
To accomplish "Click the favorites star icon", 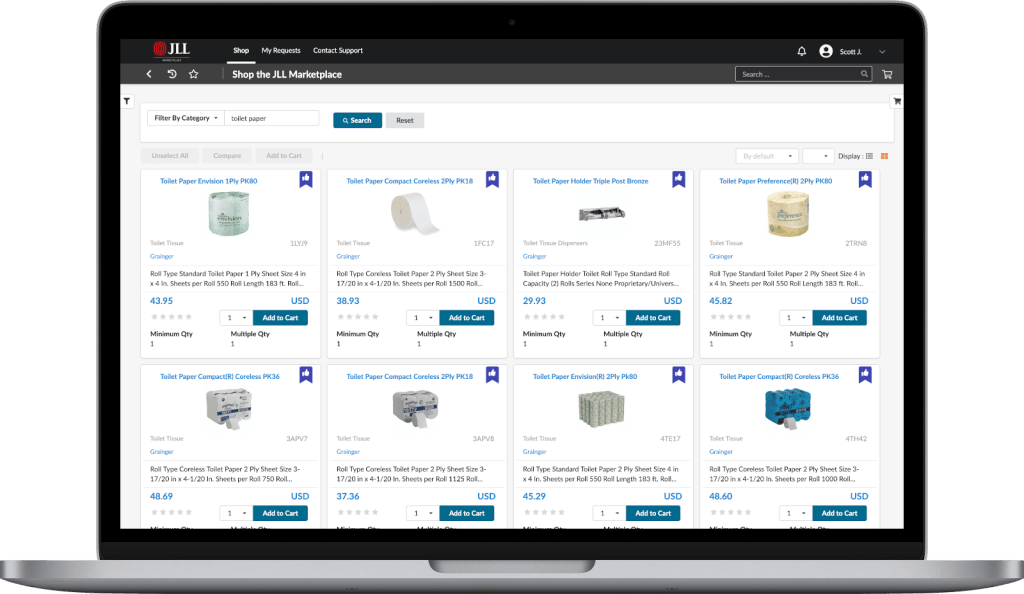I will pyautogui.click(x=193, y=74).
